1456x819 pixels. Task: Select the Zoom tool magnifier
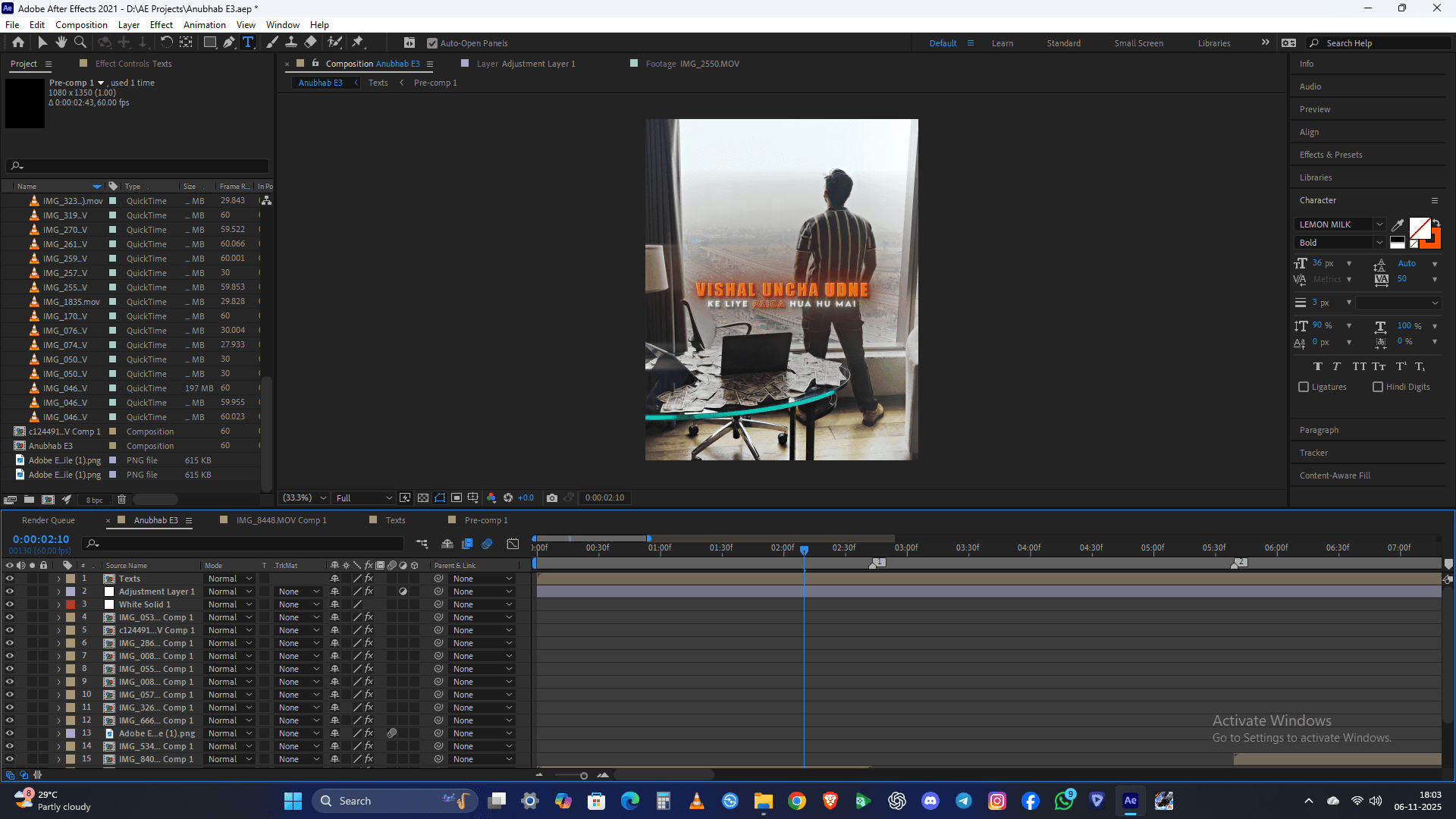(80, 42)
